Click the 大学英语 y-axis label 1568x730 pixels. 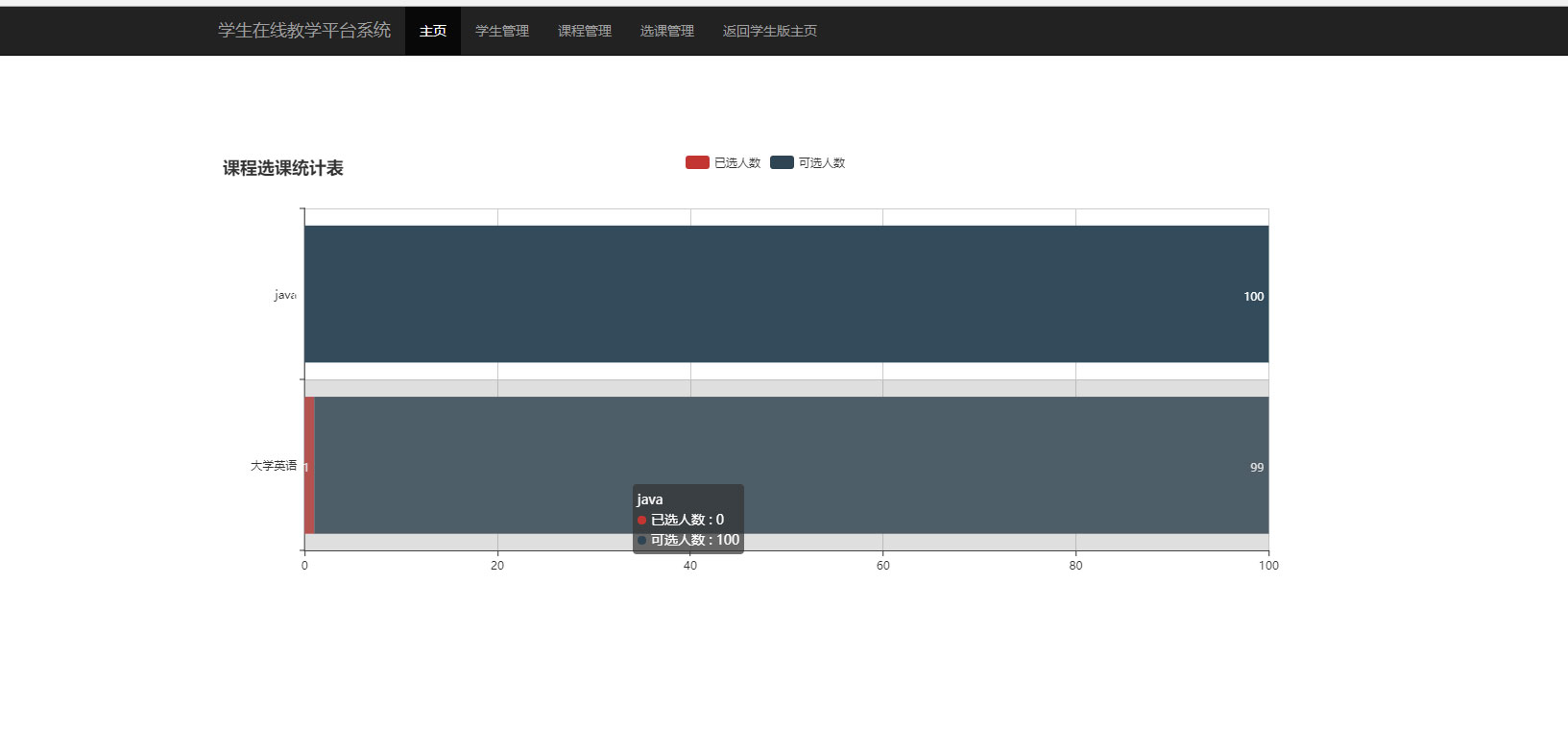tap(274, 466)
